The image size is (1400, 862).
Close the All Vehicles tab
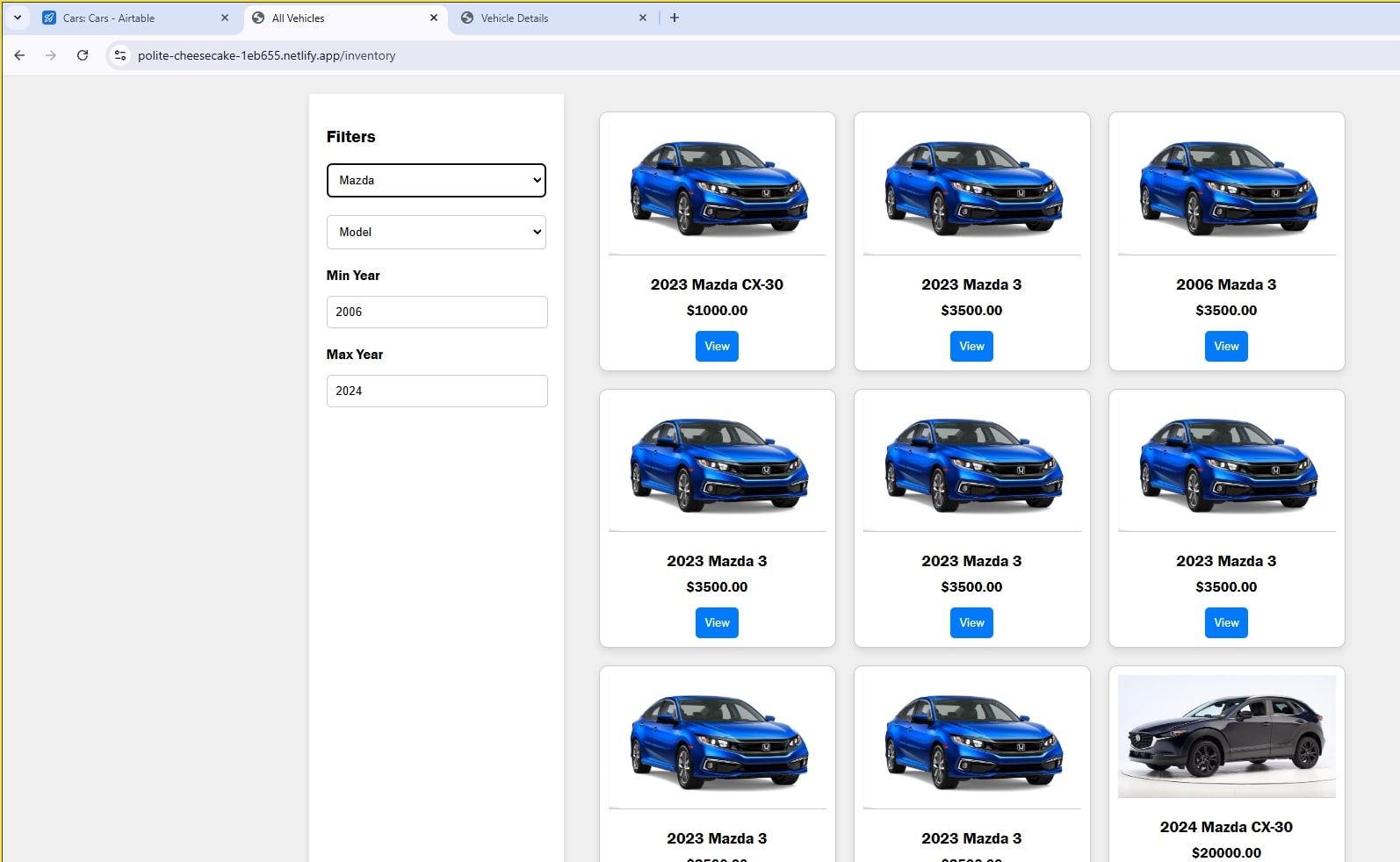[x=434, y=18]
